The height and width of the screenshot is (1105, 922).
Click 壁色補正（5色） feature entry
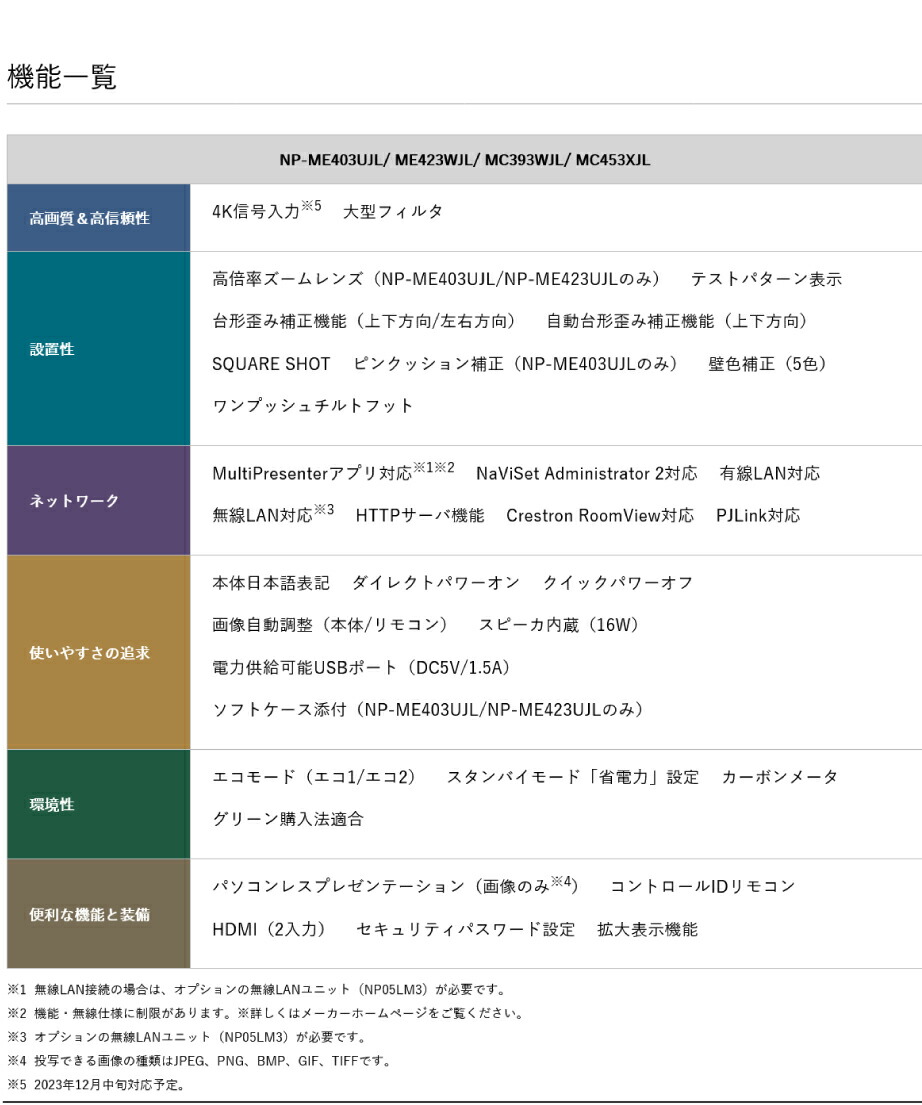click(x=768, y=364)
